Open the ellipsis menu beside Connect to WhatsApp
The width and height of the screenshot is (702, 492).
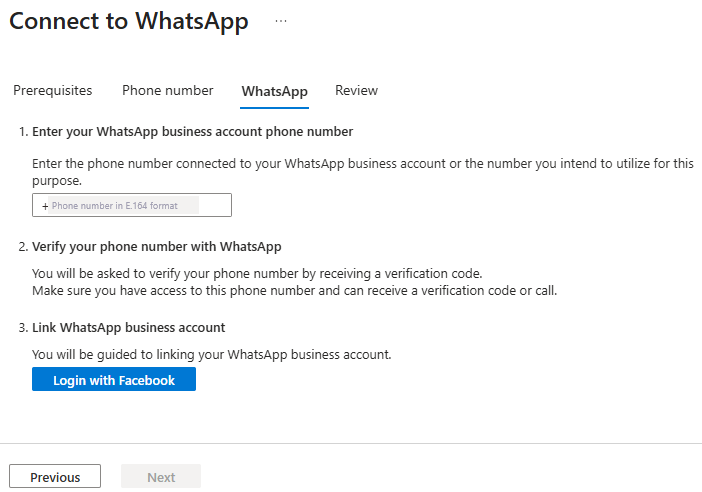click(x=281, y=21)
